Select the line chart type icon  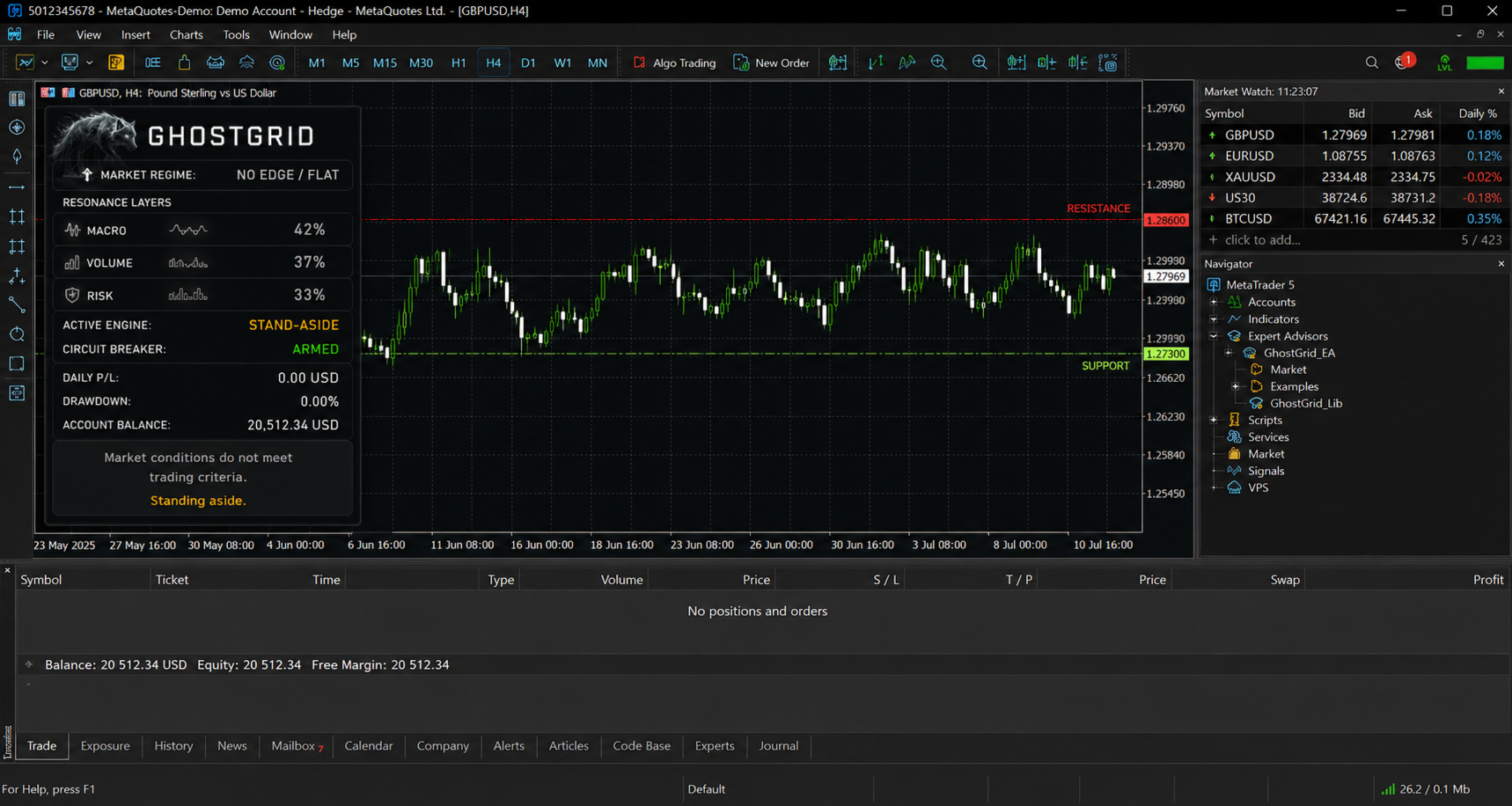(906, 62)
